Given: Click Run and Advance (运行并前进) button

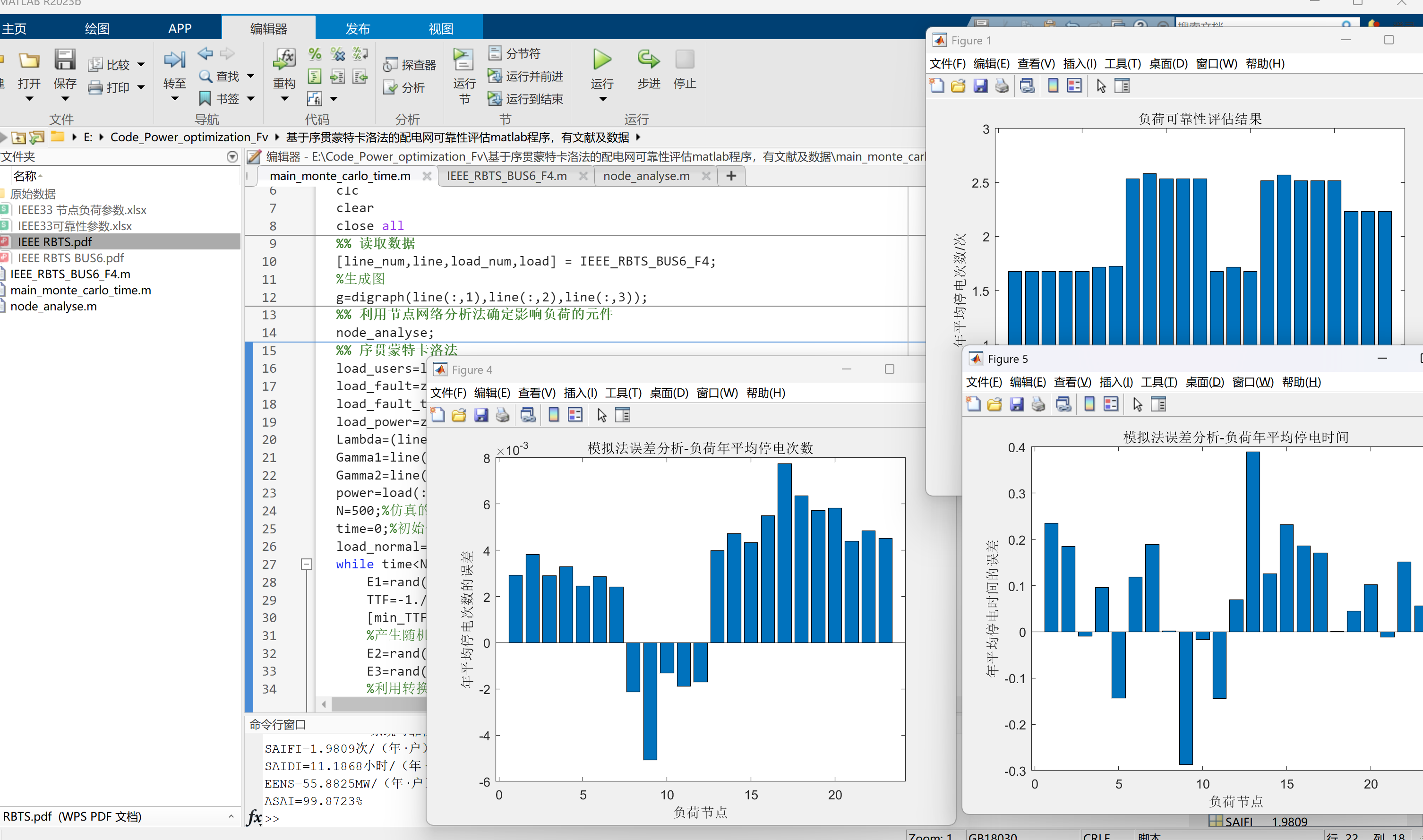Looking at the screenshot, I should click(525, 77).
